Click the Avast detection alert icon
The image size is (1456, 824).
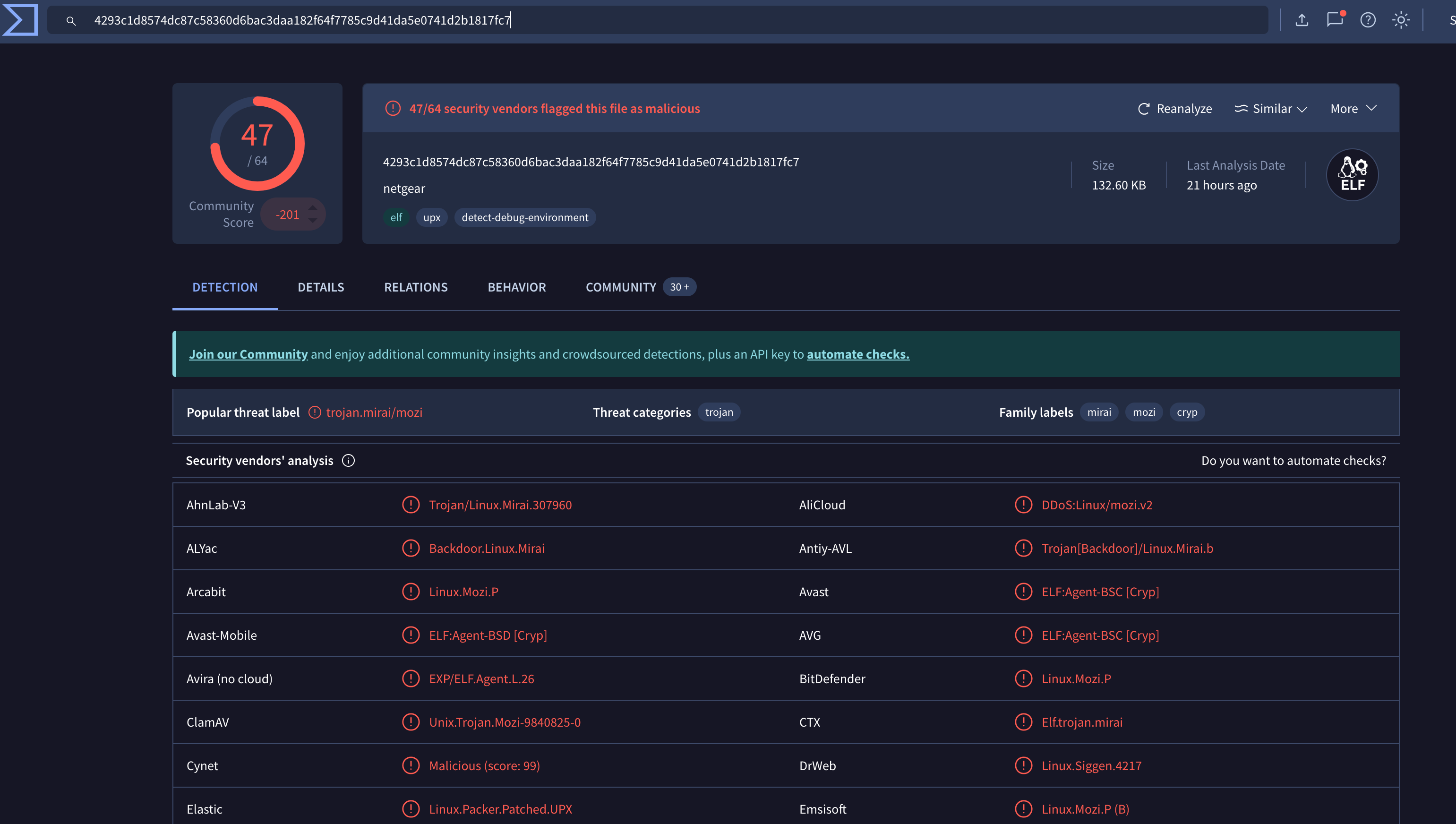pyautogui.click(x=1023, y=592)
